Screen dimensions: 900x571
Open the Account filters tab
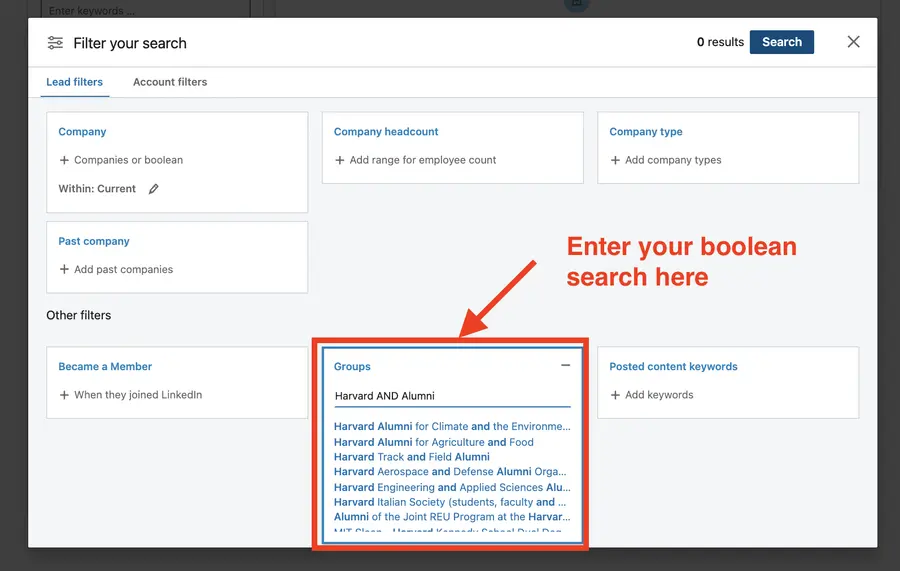coord(170,82)
